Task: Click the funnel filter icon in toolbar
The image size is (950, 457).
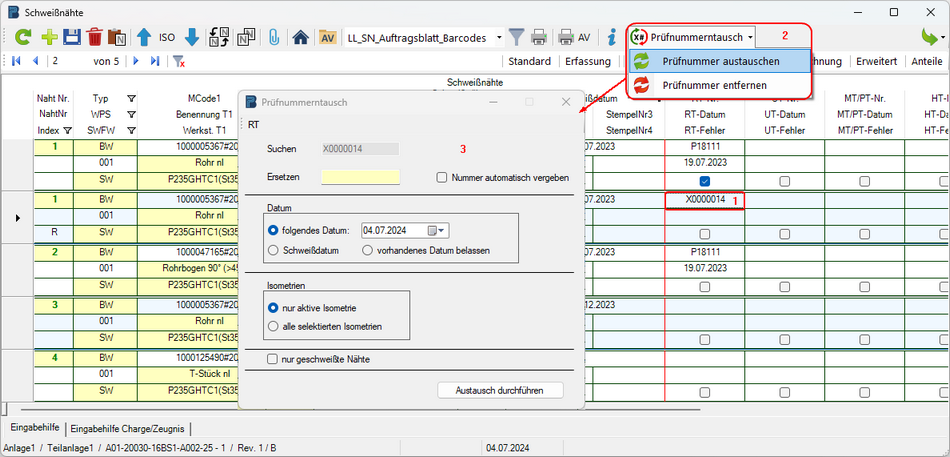Action: point(516,37)
